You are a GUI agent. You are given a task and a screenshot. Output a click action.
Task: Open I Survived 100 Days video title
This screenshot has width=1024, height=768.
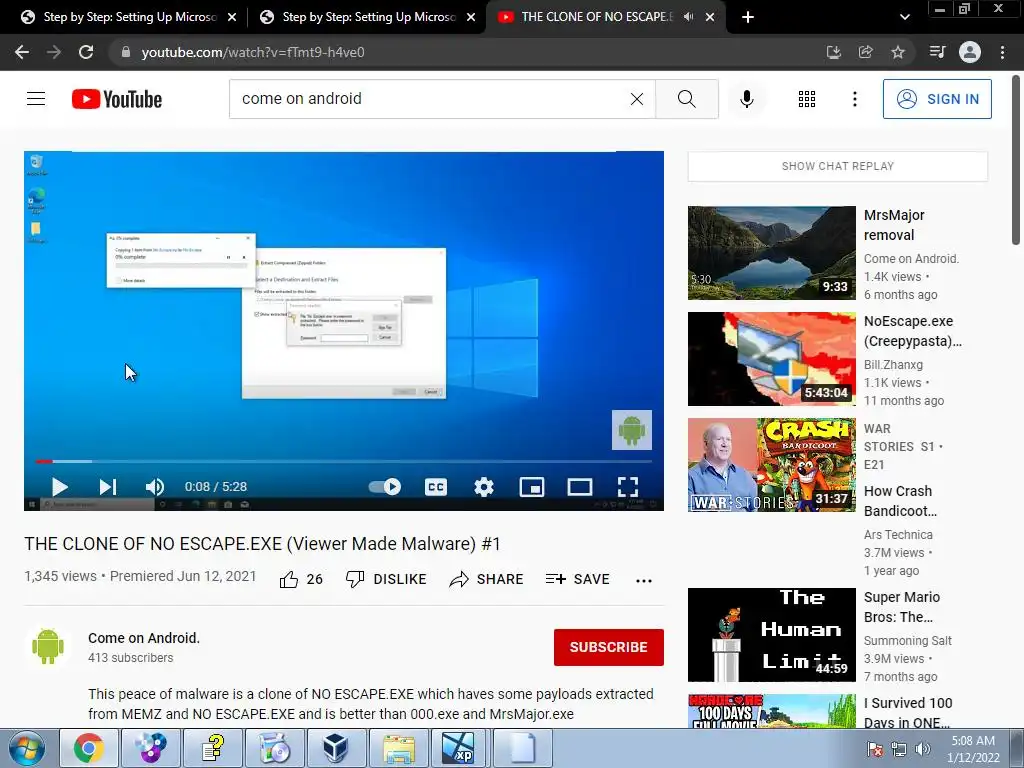pos(908,712)
